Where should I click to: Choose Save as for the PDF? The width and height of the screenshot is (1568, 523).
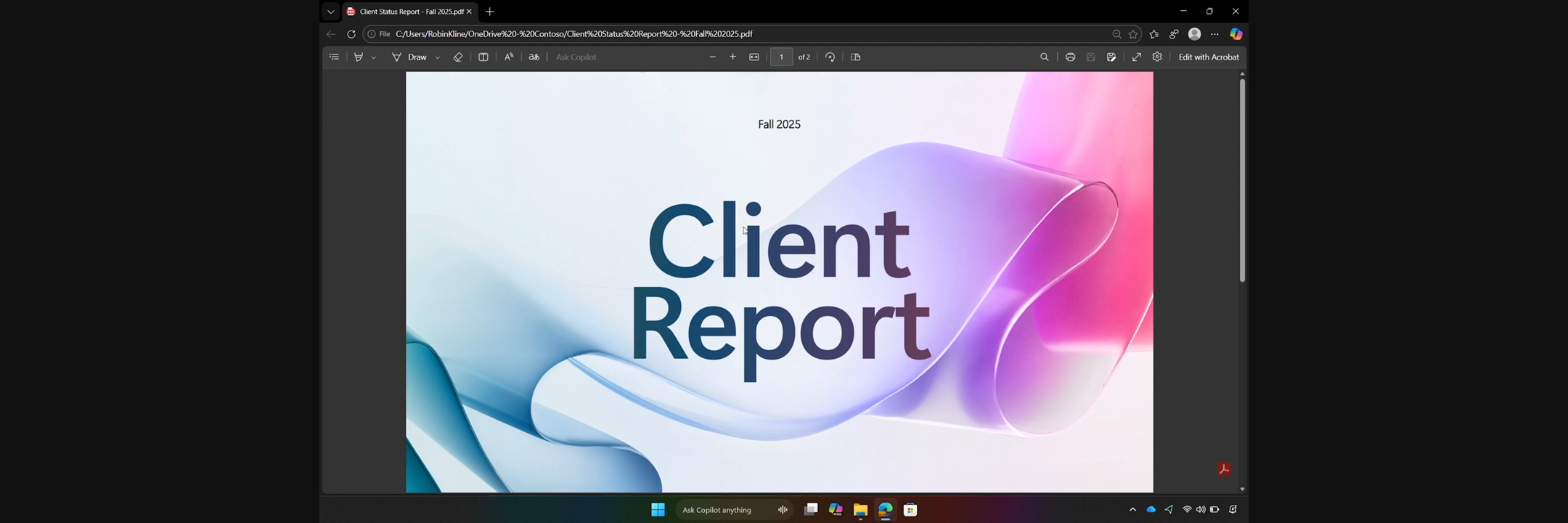click(x=1111, y=57)
